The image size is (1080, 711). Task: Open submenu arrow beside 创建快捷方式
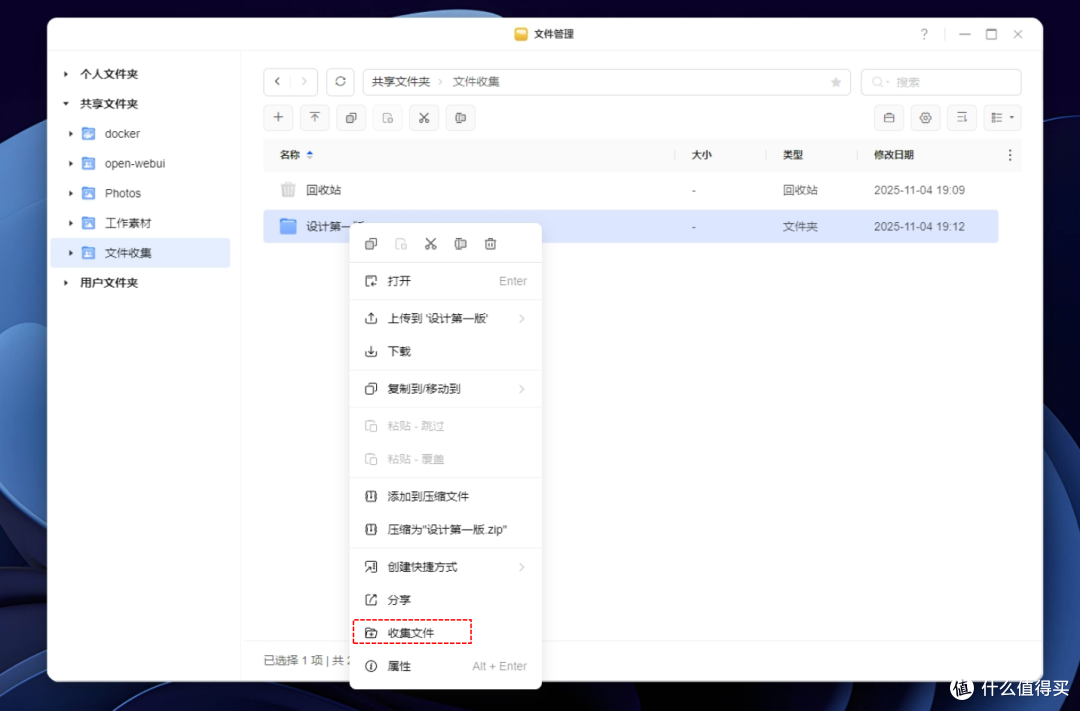[x=521, y=567]
